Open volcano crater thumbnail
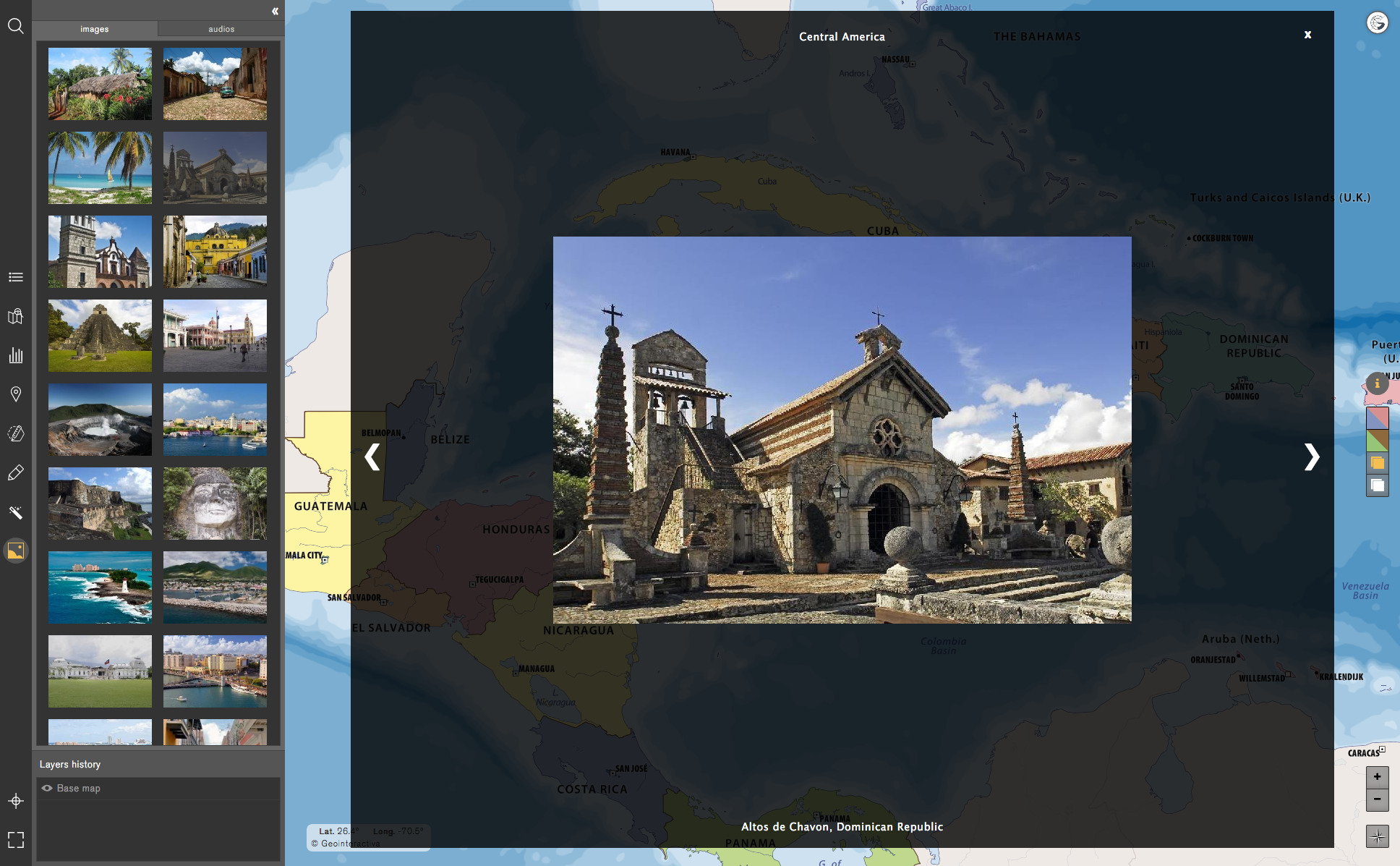This screenshot has height=866, width=1400. pos(100,420)
